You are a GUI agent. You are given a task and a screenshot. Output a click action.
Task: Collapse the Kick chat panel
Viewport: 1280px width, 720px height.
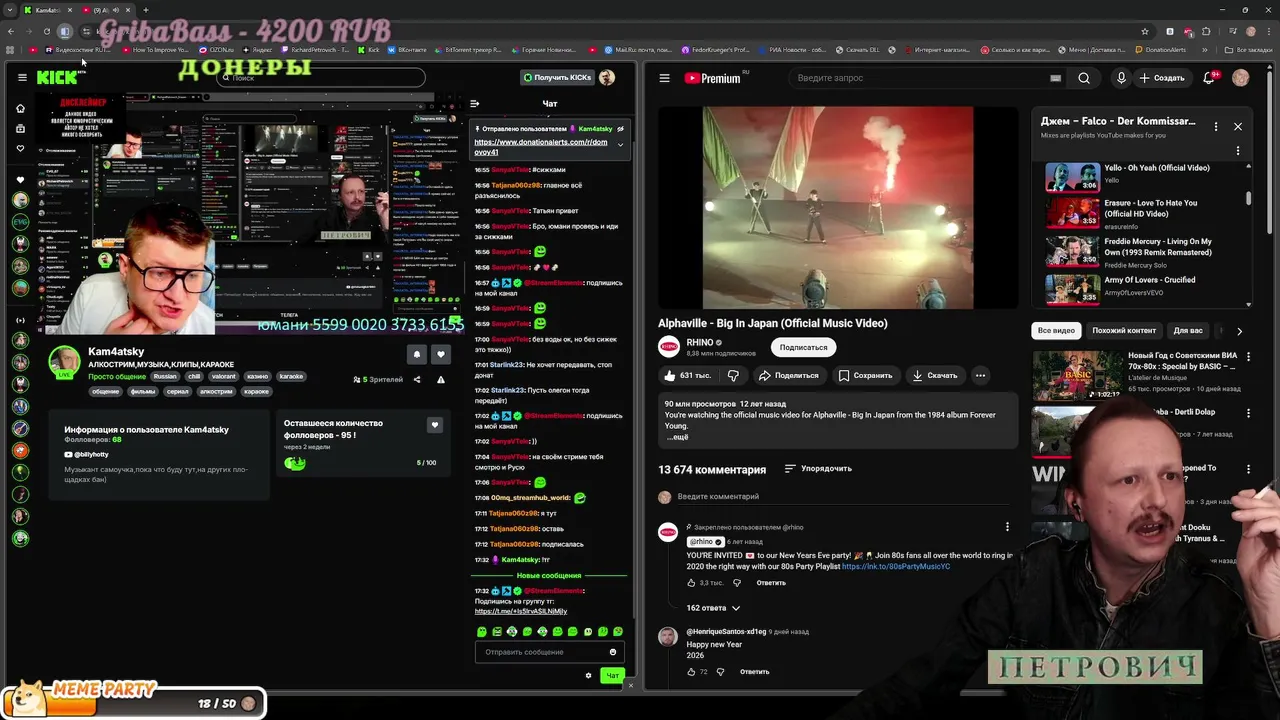coord(475,103)
